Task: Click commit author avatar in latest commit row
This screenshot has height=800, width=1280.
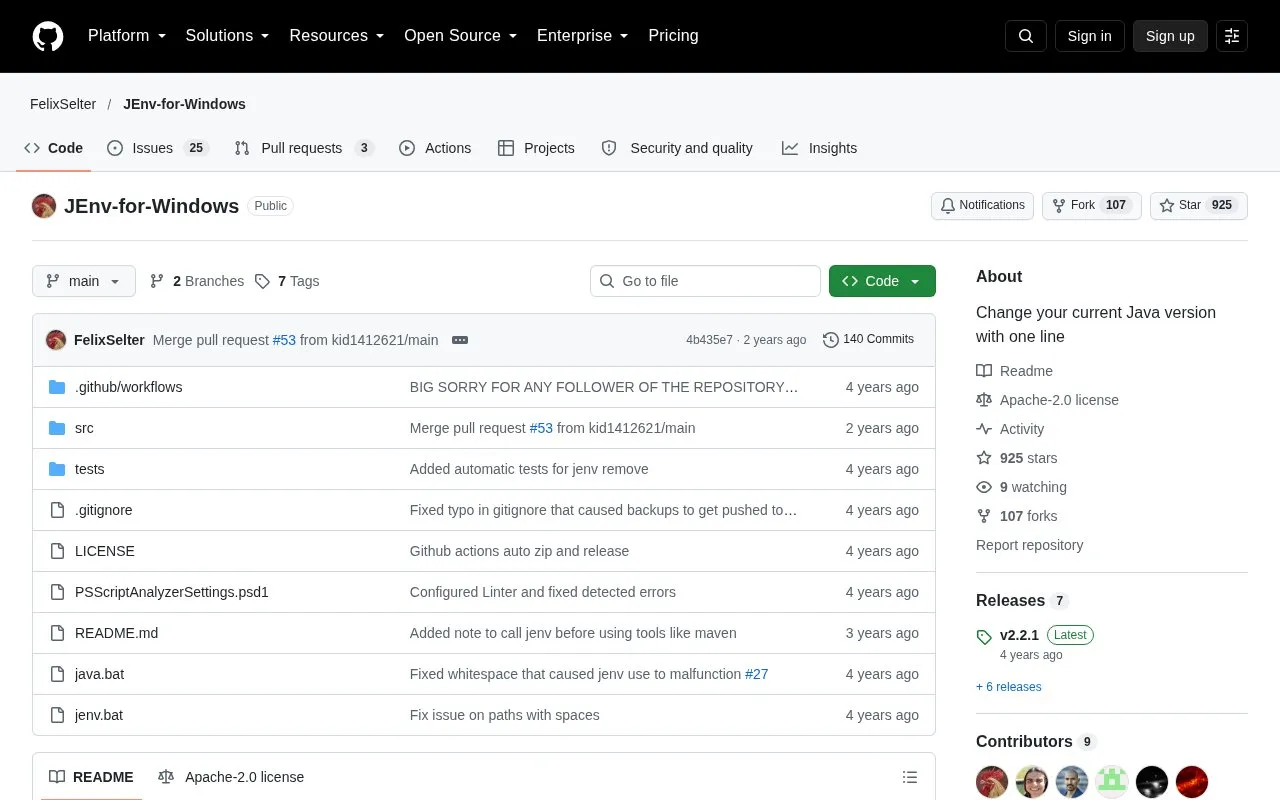Action: (x=56, y=340)
